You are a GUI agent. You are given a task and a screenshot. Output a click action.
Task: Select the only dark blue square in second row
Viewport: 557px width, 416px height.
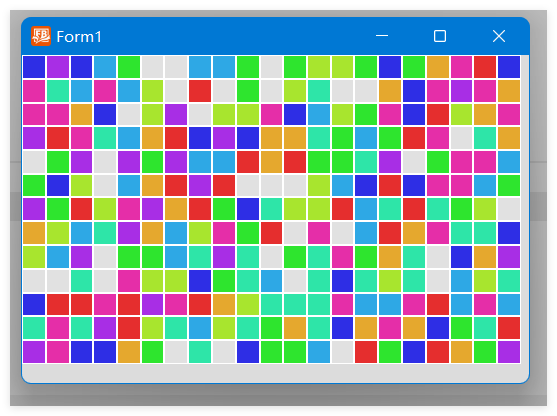click(x=414, y=91)
